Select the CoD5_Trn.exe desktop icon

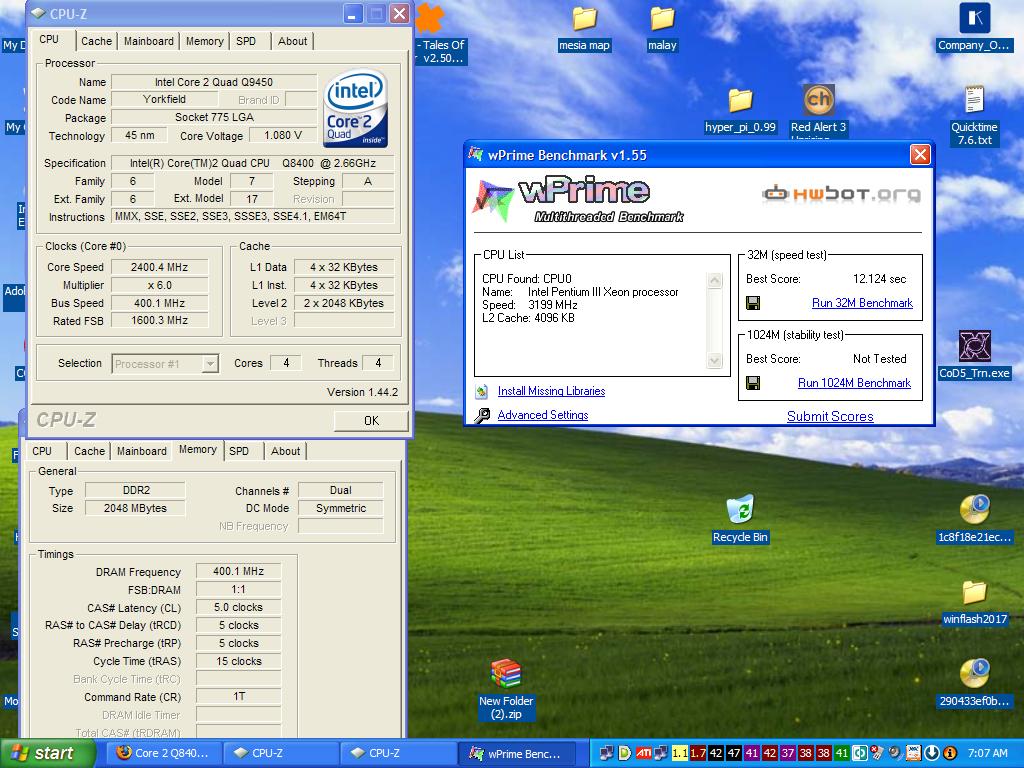(974, 345)
